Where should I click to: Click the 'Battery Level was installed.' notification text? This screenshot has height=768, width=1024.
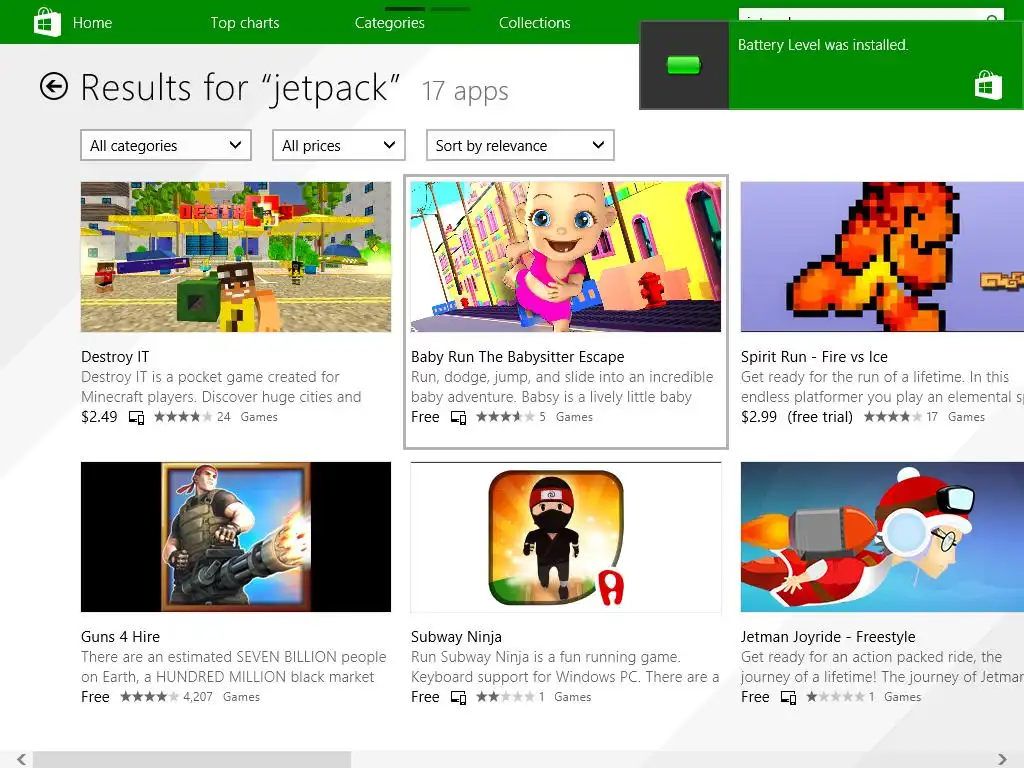tap(823, 45)
